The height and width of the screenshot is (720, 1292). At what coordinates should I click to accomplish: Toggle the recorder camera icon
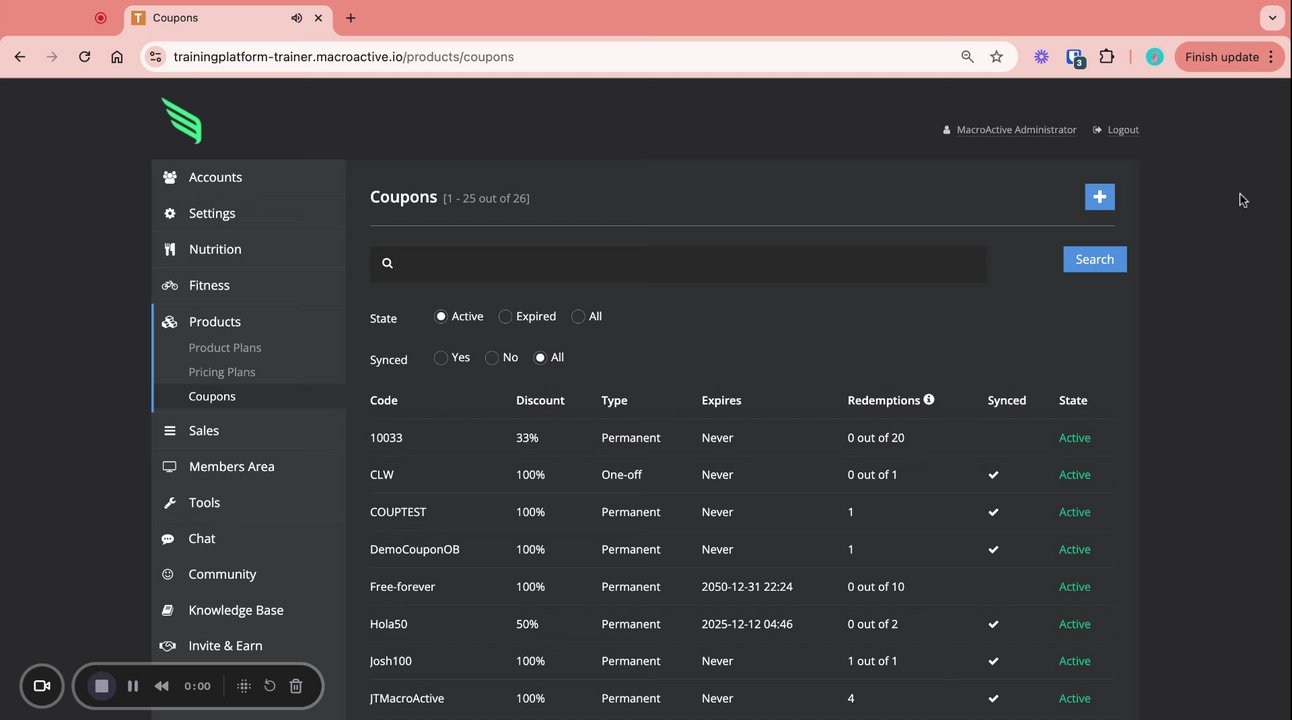[42, 686]
